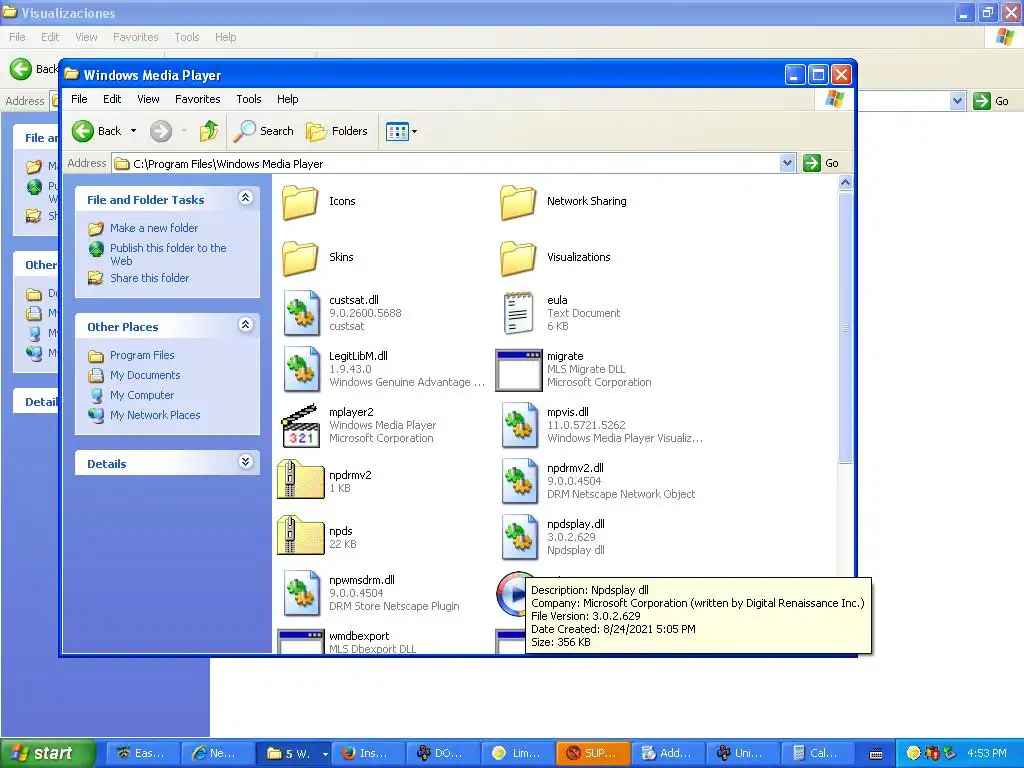Image resolution: width=1024 pixels, height=768 pixels.
Task: Open the Favorites menu in Windows Media Player window
Action: [198, 99]
